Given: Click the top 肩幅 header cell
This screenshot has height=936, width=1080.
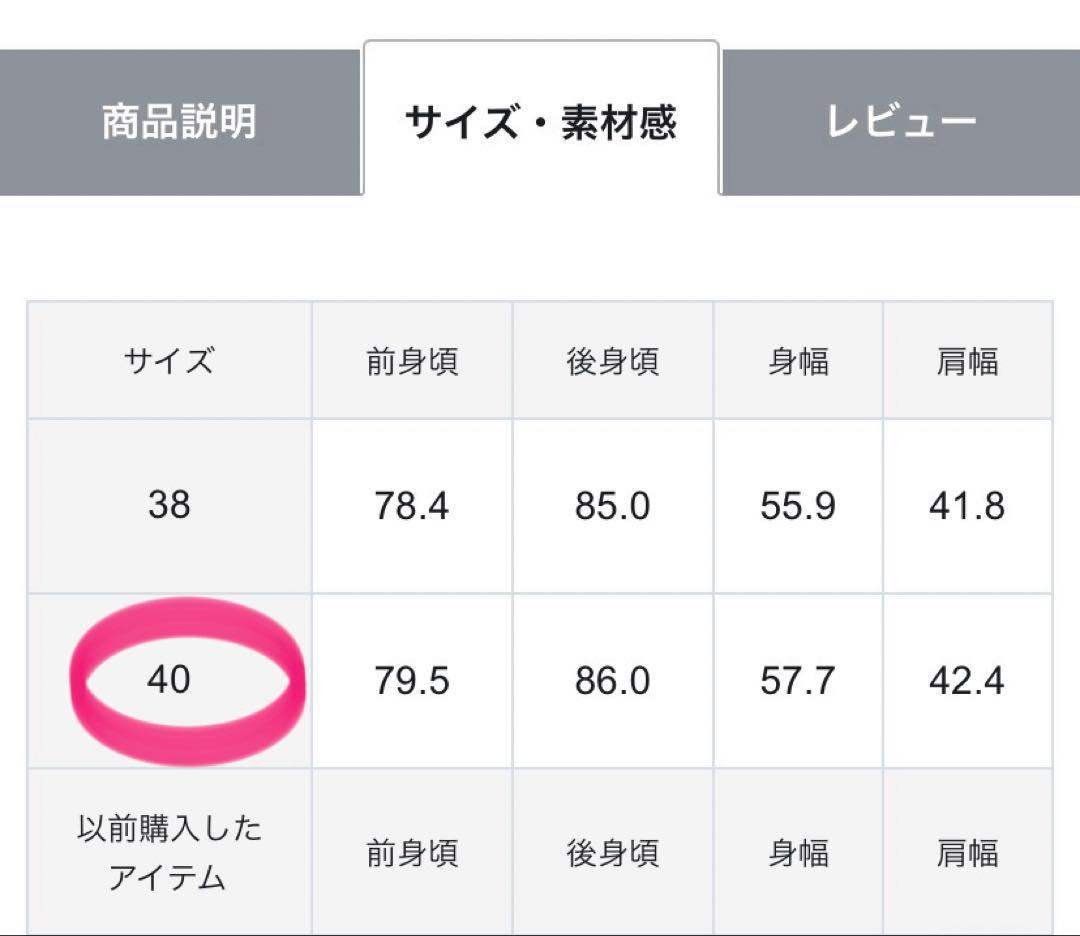Looking at the screenshot, I should 967,360.
